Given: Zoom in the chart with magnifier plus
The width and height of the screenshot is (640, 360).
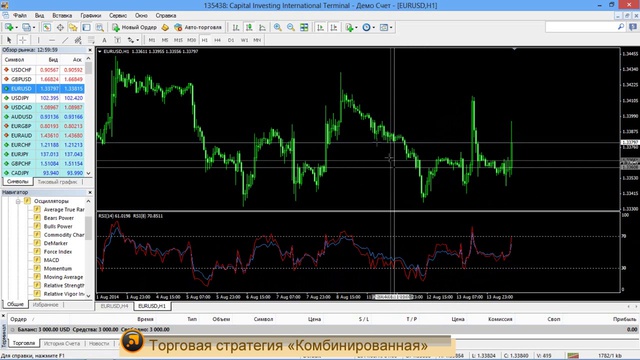Looking at the screenshot, I should coord(278,27).
